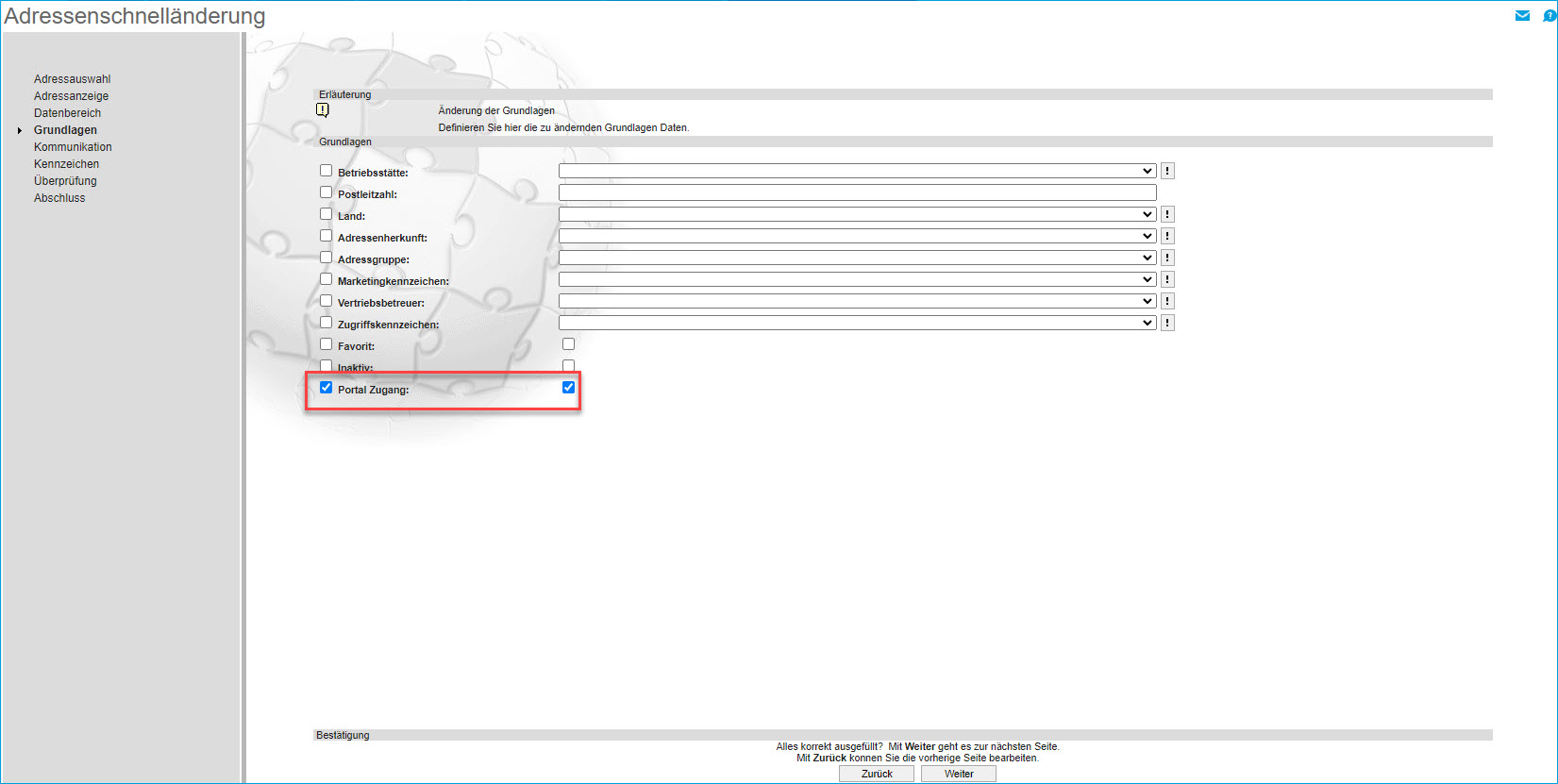Focus the Postleitzahl input field
The image size is (1558, 784).
click(857, 192)
